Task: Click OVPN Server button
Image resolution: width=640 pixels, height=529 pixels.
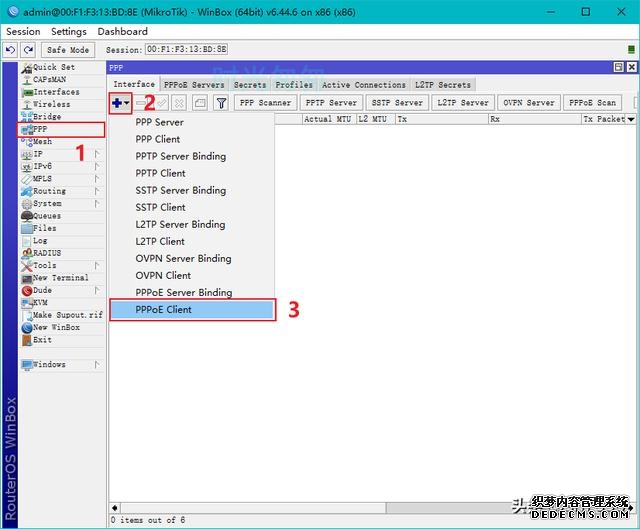Action: 529,103
